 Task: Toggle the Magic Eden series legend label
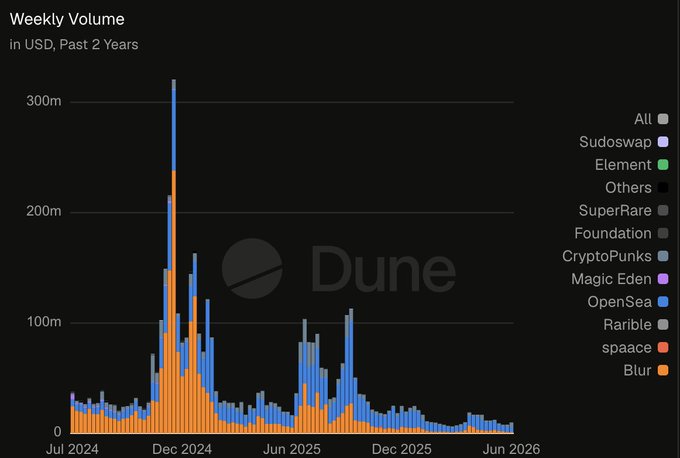pos(611,279)
